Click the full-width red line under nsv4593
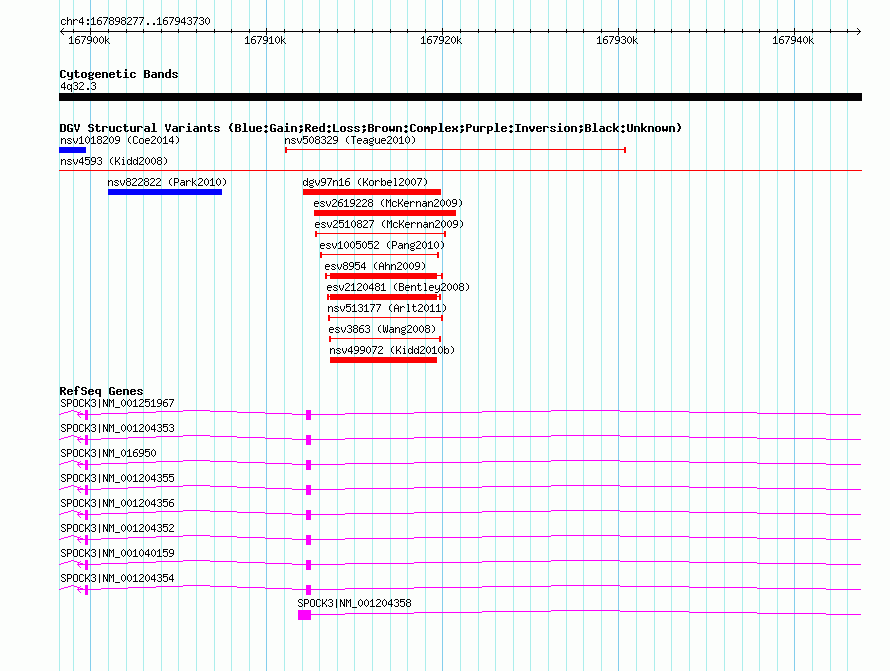Image resolution: width=890 pixels, height=671 pixels. click(460, 170)
